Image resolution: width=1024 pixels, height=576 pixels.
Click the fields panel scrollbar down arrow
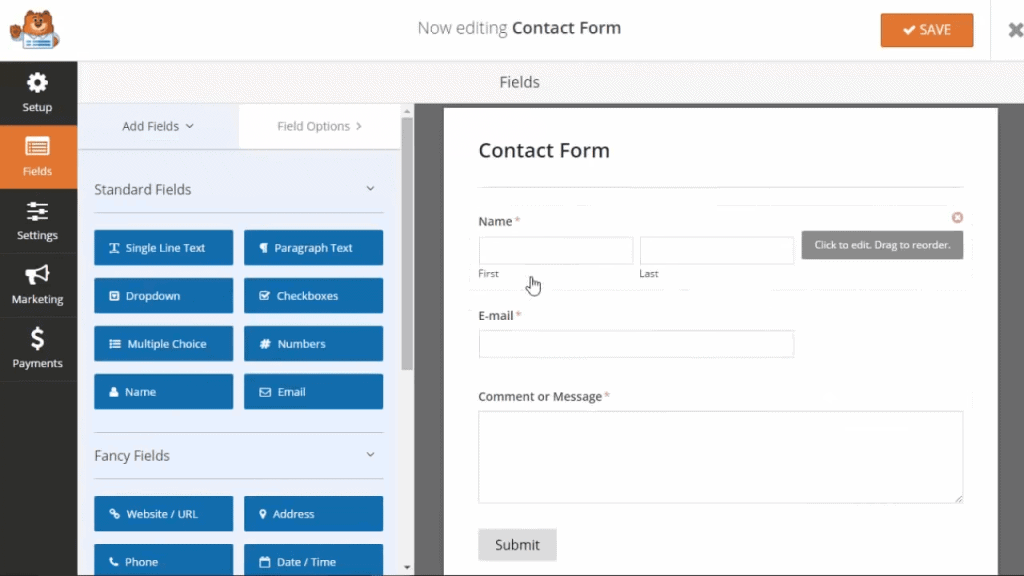pos(407,567)
